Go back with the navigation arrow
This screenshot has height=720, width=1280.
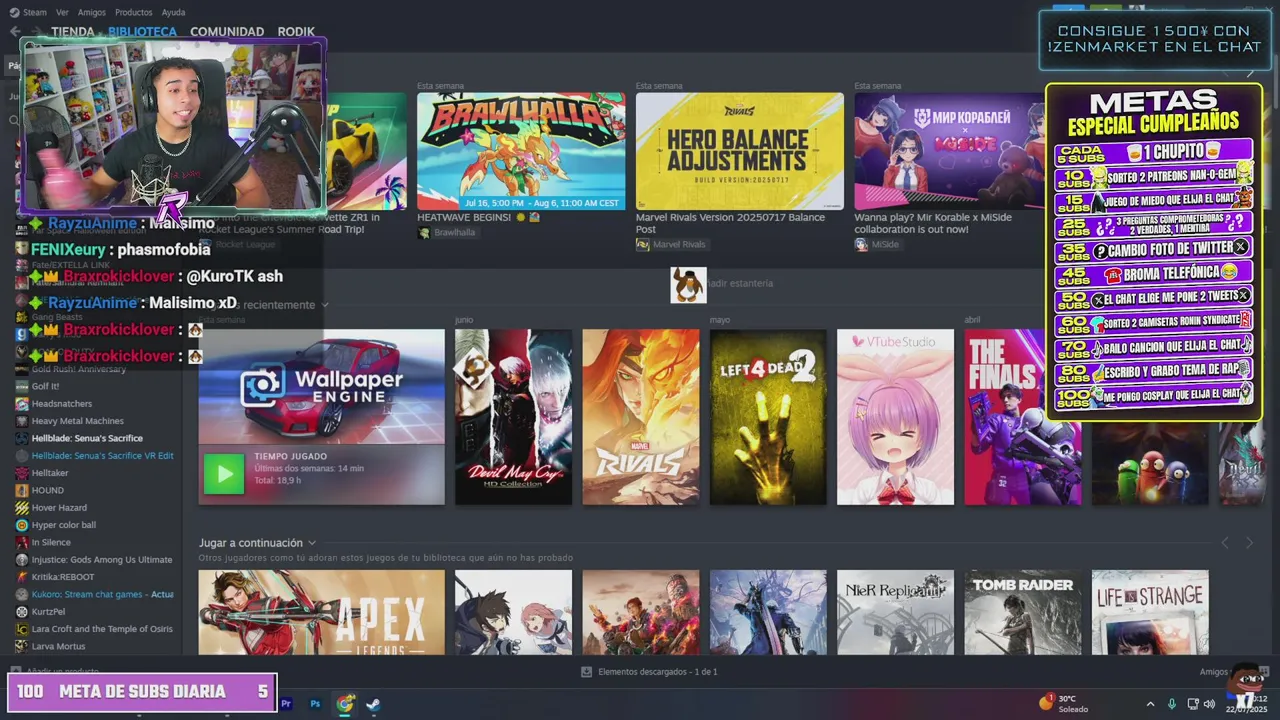[15, 32]
